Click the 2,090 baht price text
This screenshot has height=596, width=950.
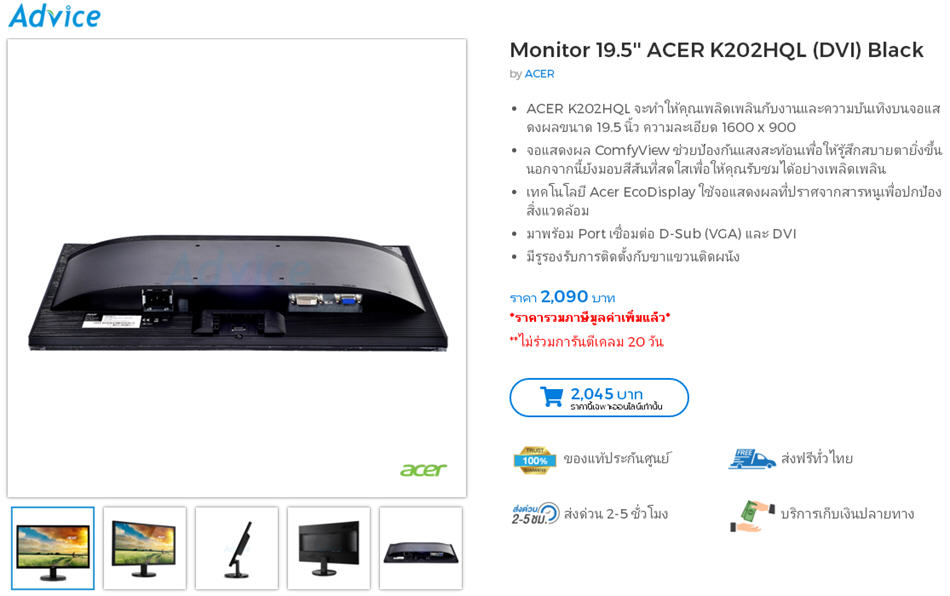pos(562,297)
